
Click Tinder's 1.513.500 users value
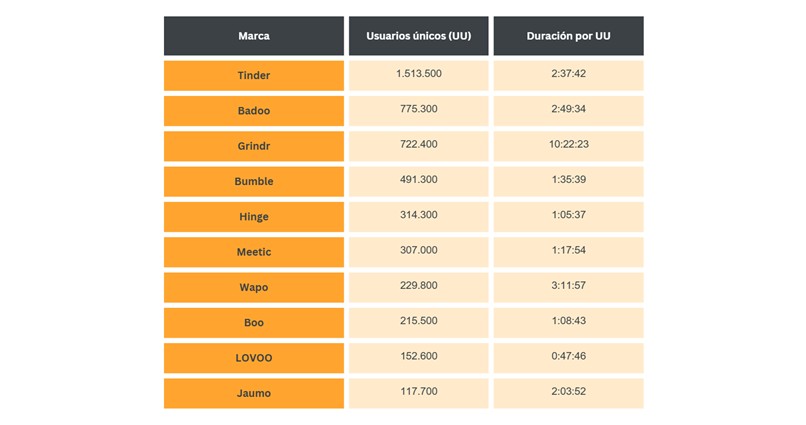click(418, 74)
